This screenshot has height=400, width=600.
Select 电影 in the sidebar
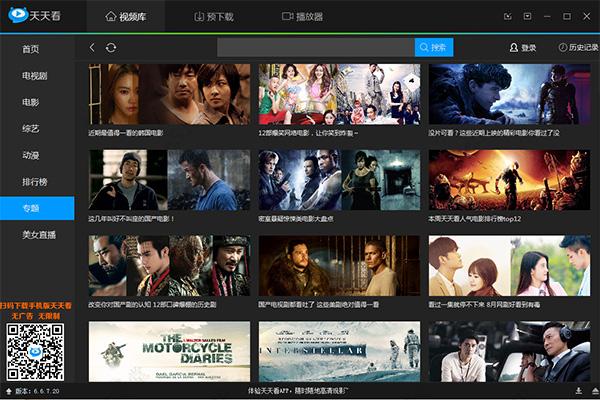point(30,102)
